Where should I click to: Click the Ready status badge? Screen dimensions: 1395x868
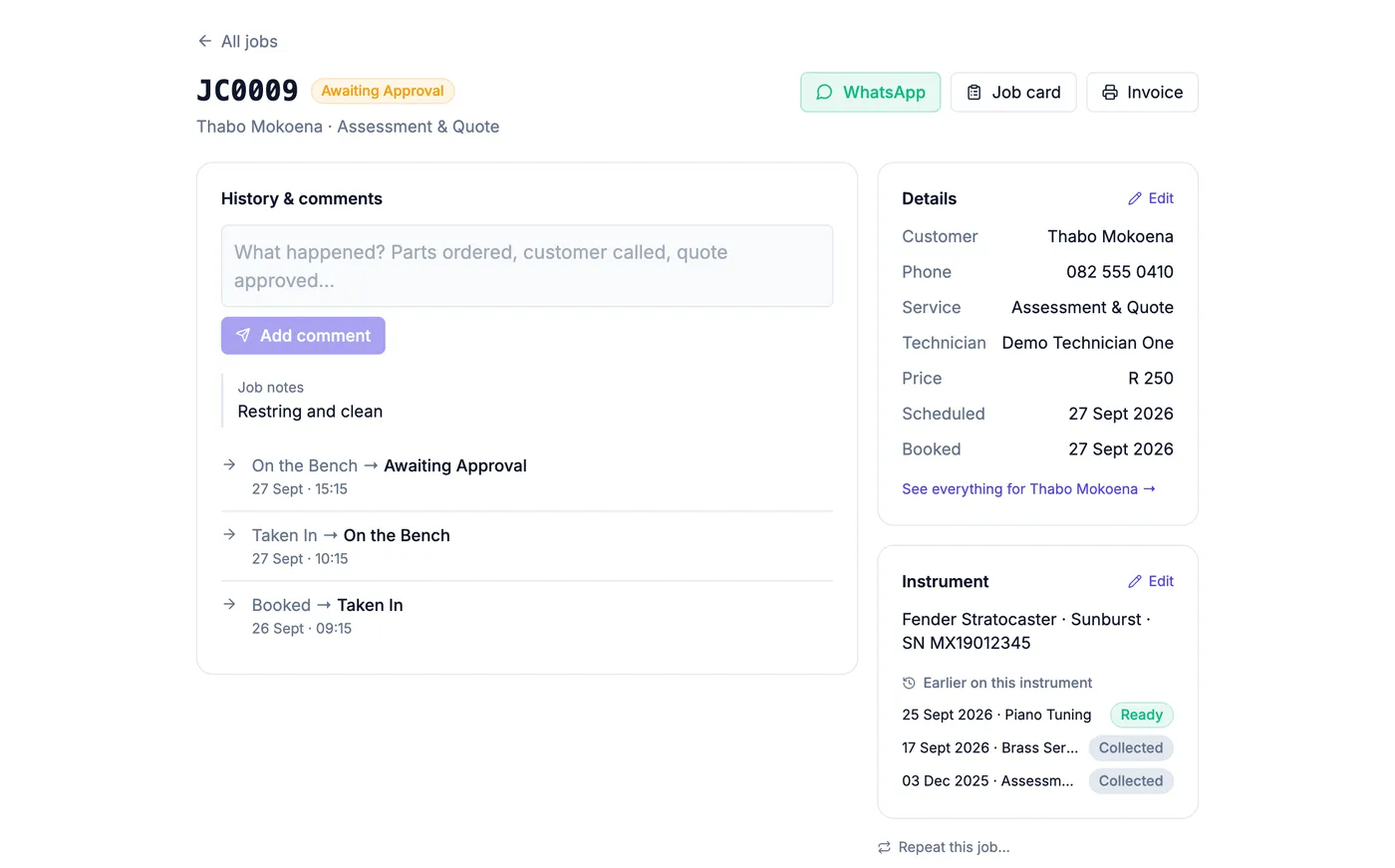click(1142, 715)
